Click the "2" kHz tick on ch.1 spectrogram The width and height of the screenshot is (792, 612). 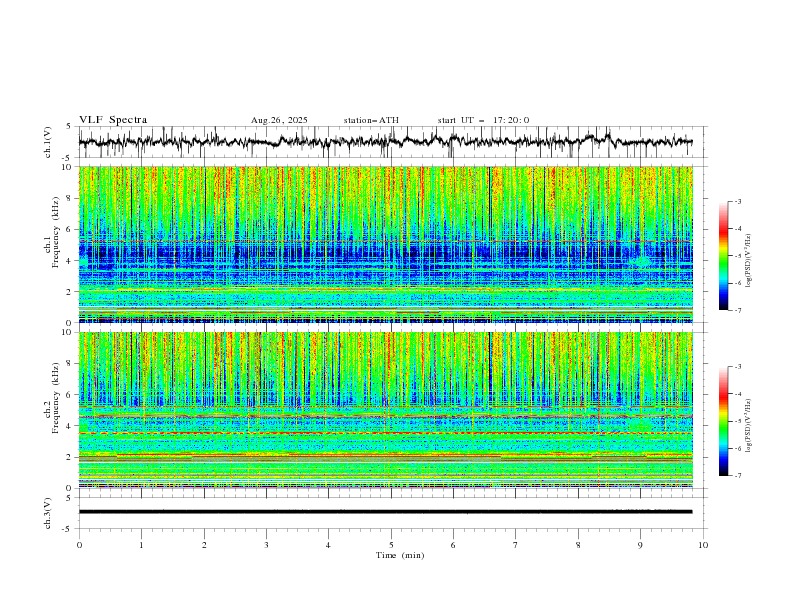click(x=70, y=291)
